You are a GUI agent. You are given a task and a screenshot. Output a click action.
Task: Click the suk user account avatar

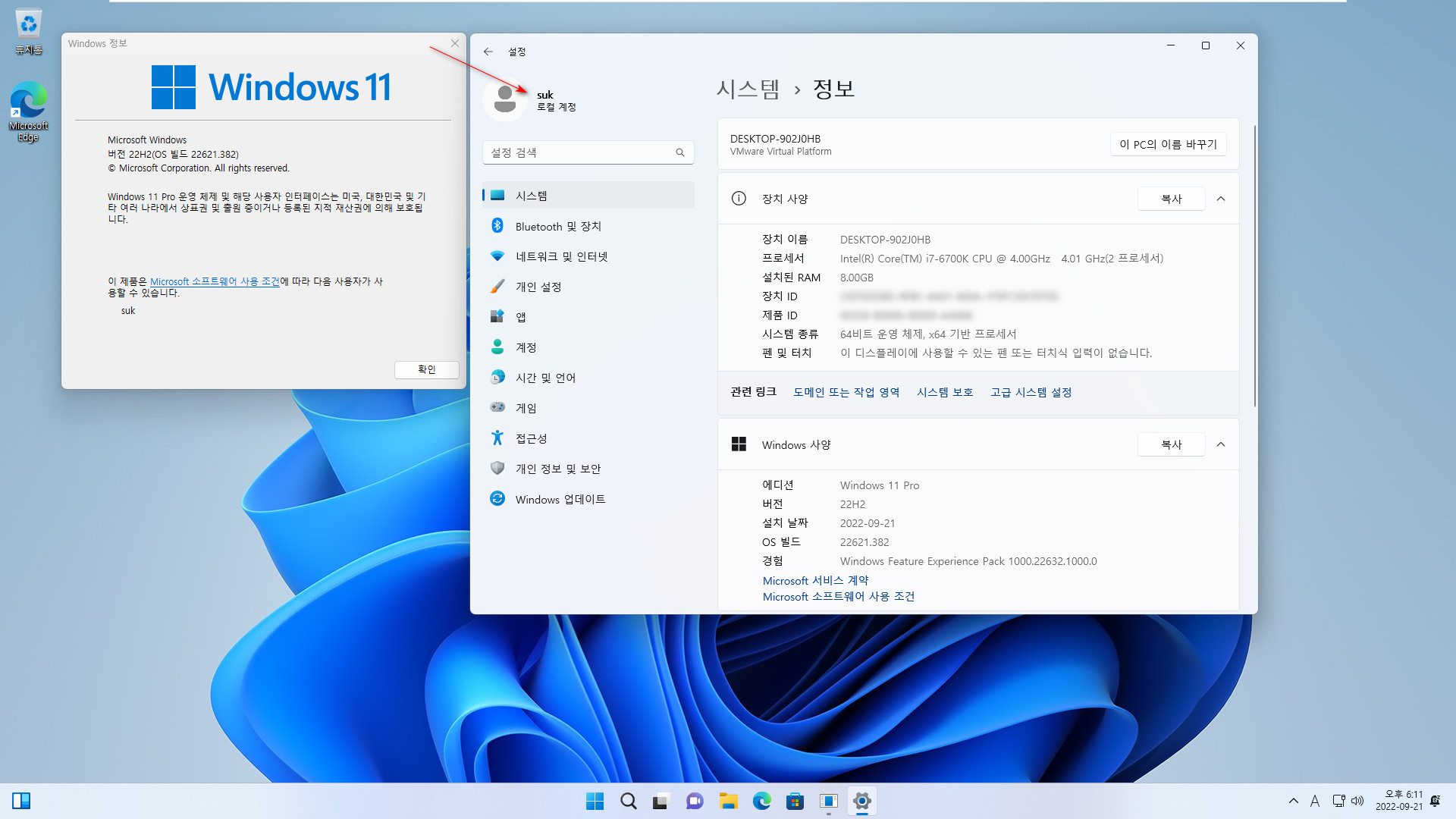[x=505, y=100]
